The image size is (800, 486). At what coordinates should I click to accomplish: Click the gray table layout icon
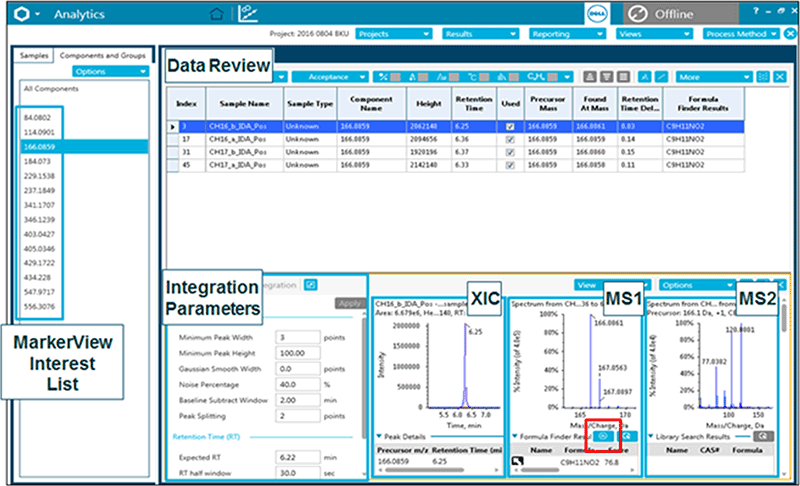623,77
